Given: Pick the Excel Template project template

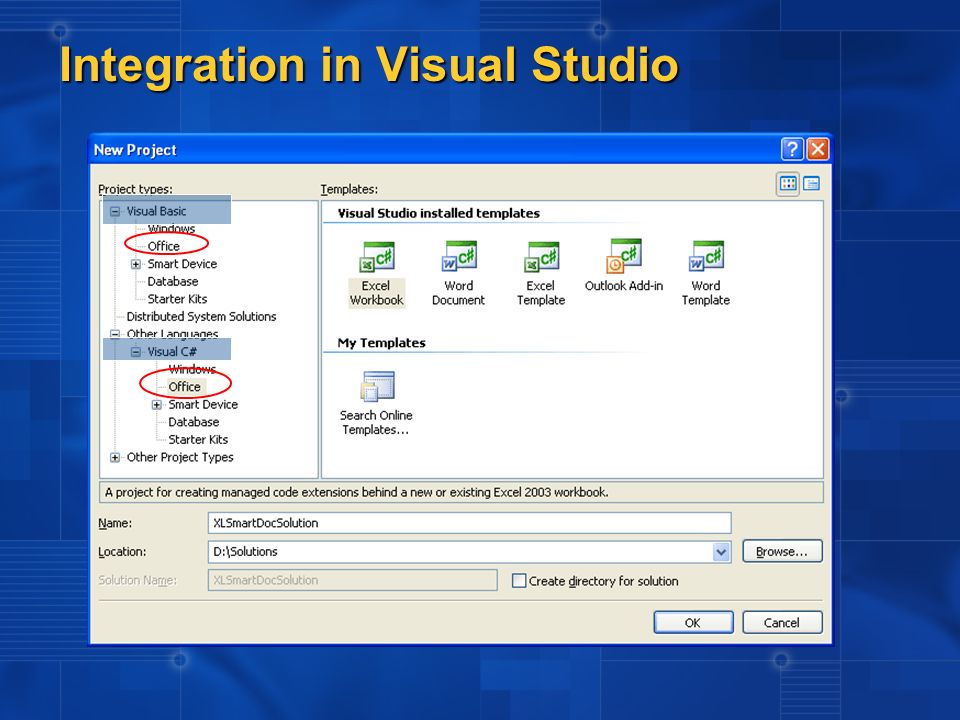Looking at the screenshot, I should tap(541, 273).
